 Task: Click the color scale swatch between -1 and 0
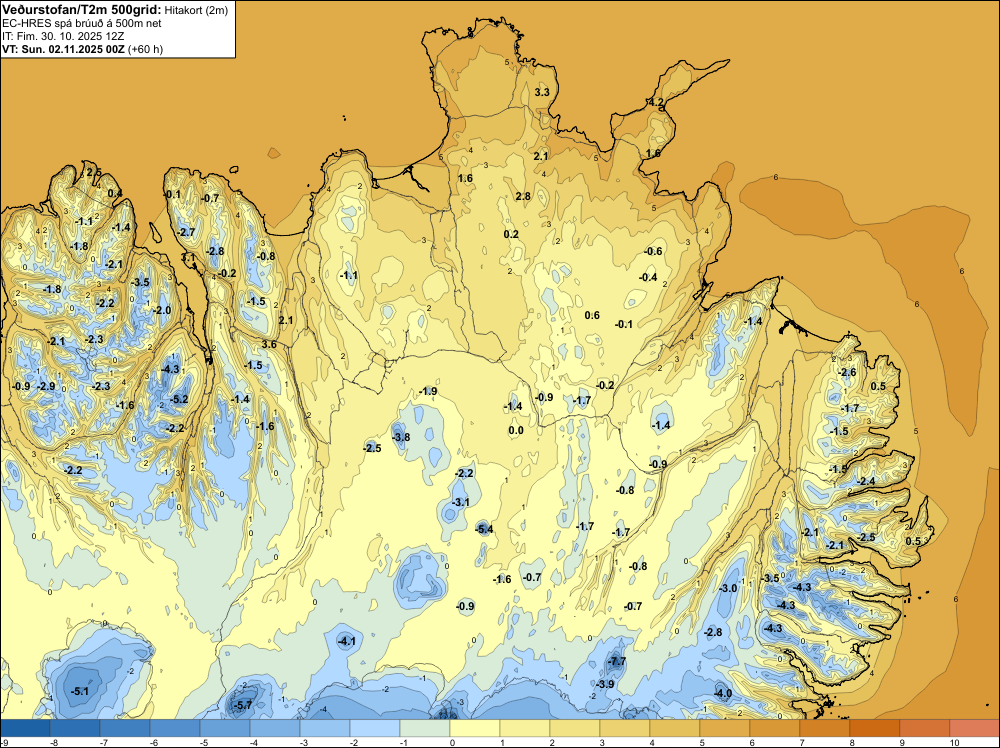(425, 728)
